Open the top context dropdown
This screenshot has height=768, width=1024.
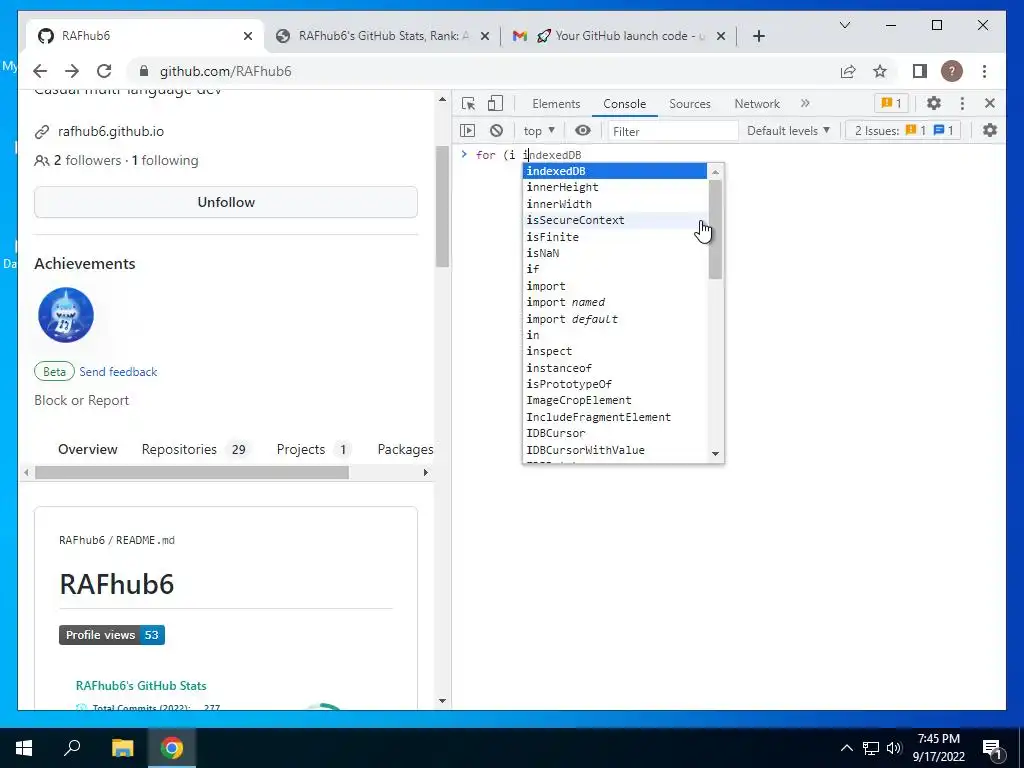pos(539,131)
